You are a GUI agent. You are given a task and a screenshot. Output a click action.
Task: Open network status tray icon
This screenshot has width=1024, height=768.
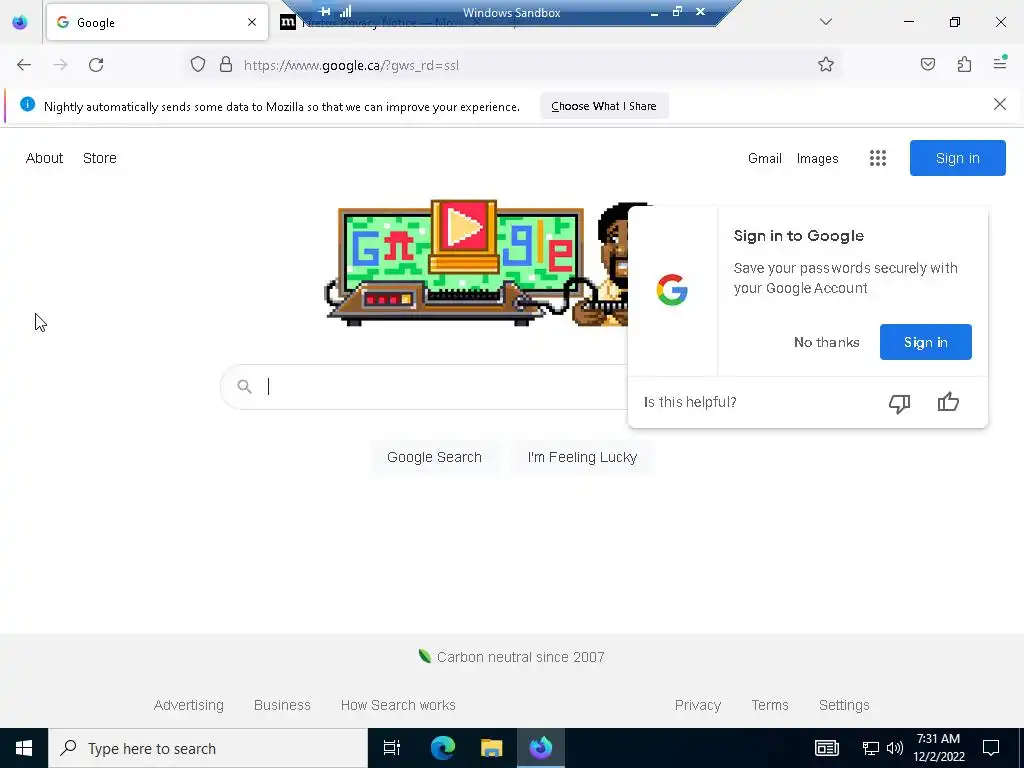coord(871,748)
